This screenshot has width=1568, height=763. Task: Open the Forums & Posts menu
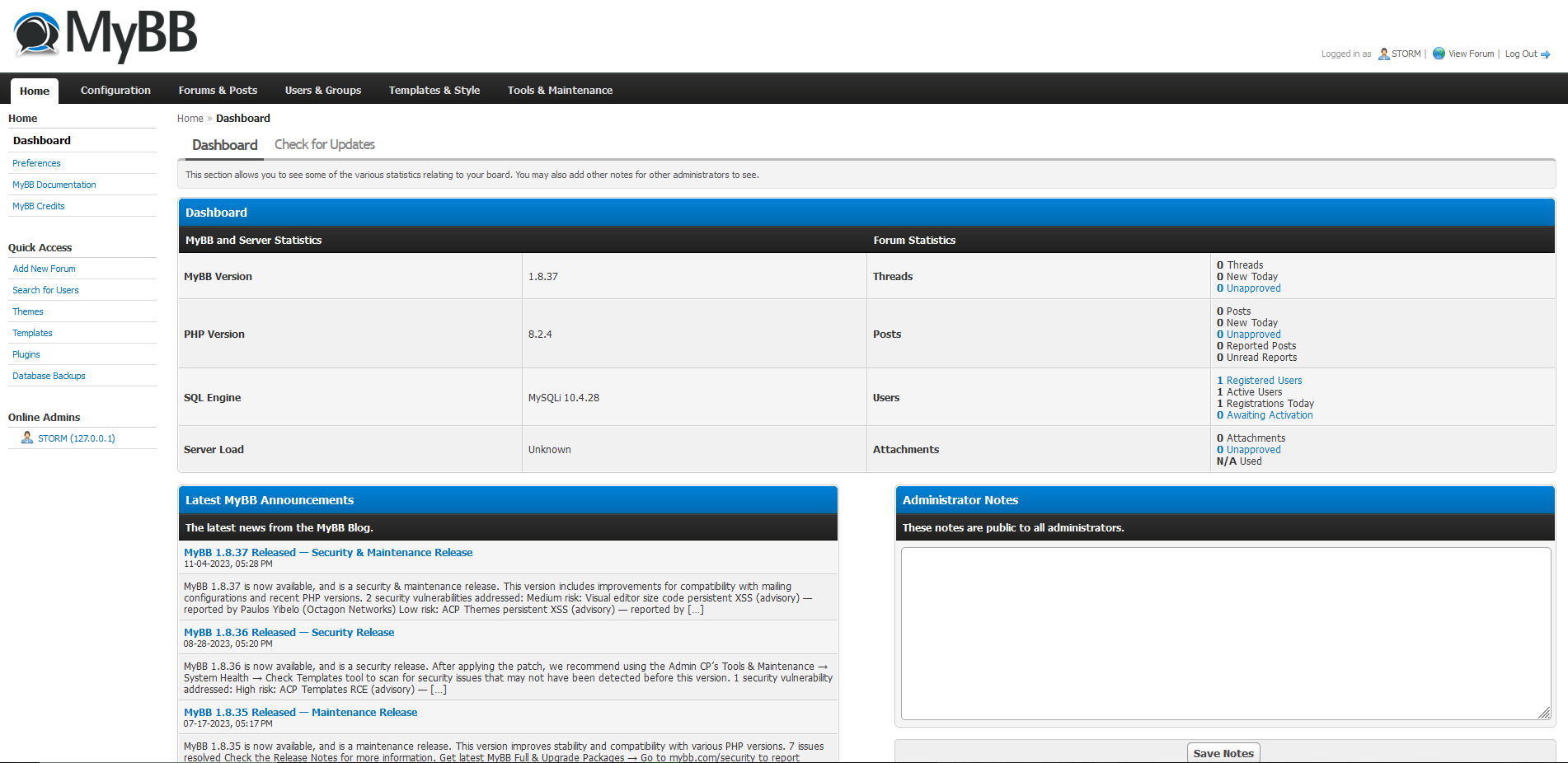pos(218,91)
